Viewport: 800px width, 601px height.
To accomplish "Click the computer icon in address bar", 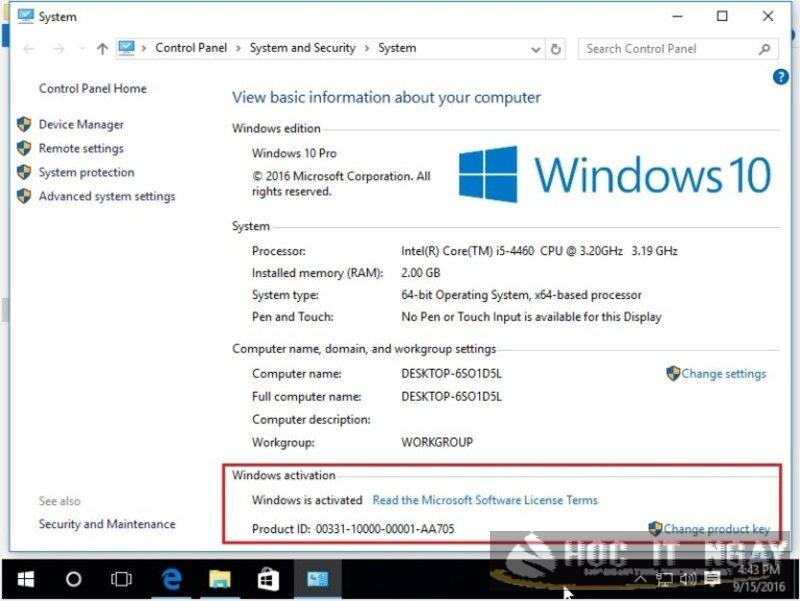I will [126, 48].
